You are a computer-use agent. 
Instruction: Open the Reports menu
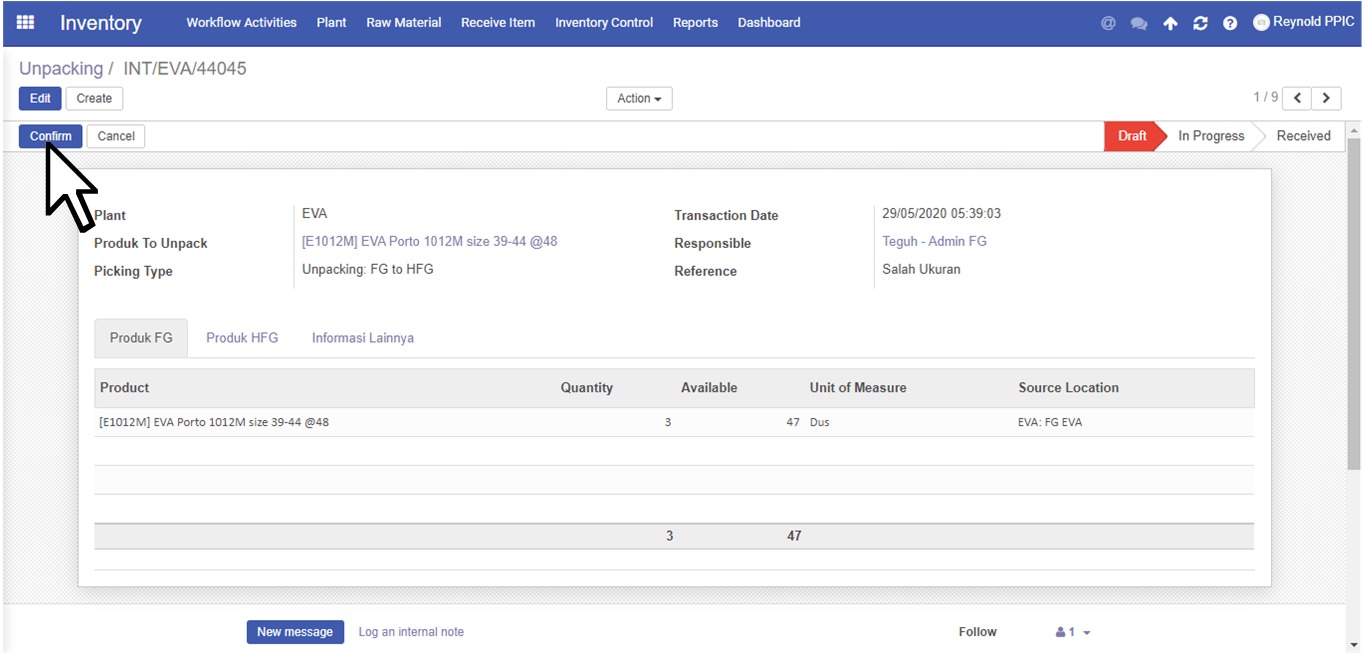click(695, 22)
